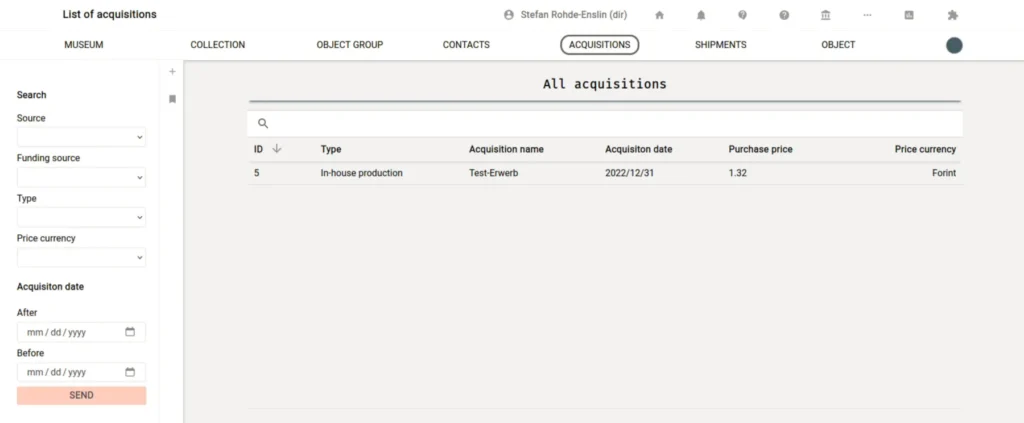Open the SHIPMENTS tab

pyautogui.click(x=720, y=45)
